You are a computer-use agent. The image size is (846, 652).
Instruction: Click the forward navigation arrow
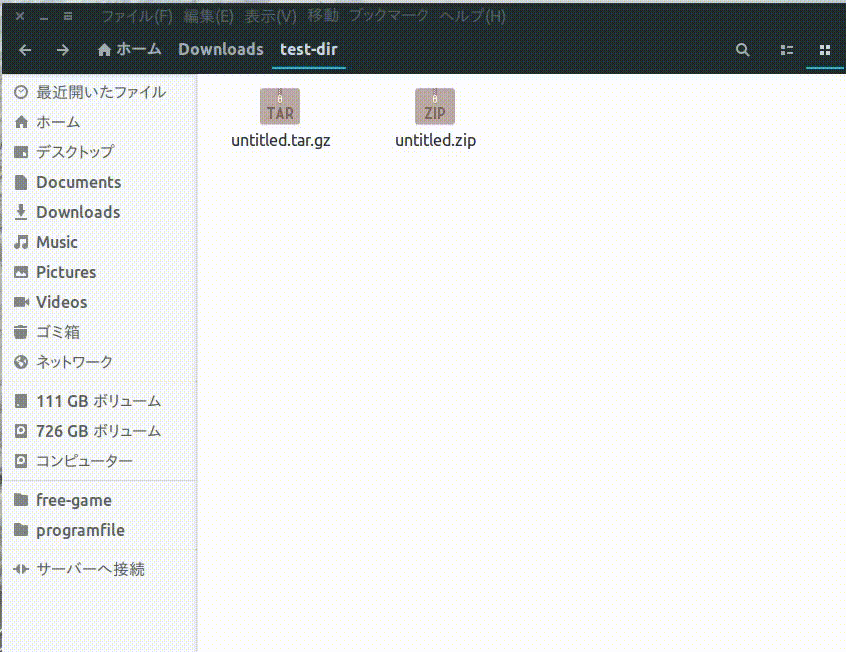(62, 49)
